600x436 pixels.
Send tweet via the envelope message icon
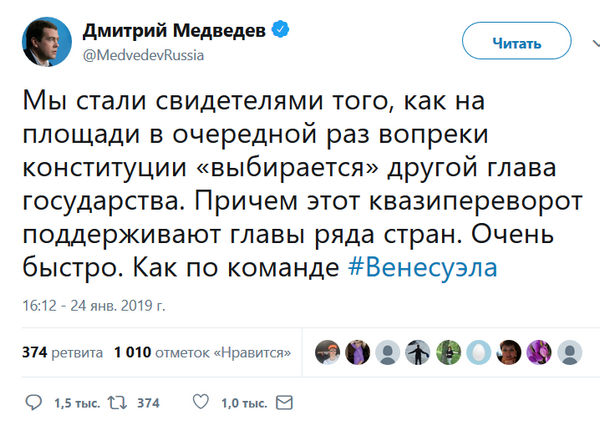[284, 403]
